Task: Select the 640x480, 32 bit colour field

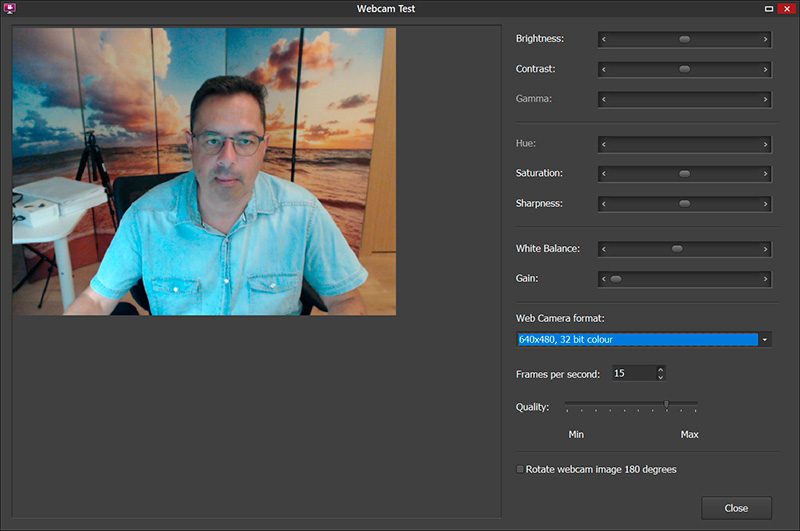Action: coord(637,339)
